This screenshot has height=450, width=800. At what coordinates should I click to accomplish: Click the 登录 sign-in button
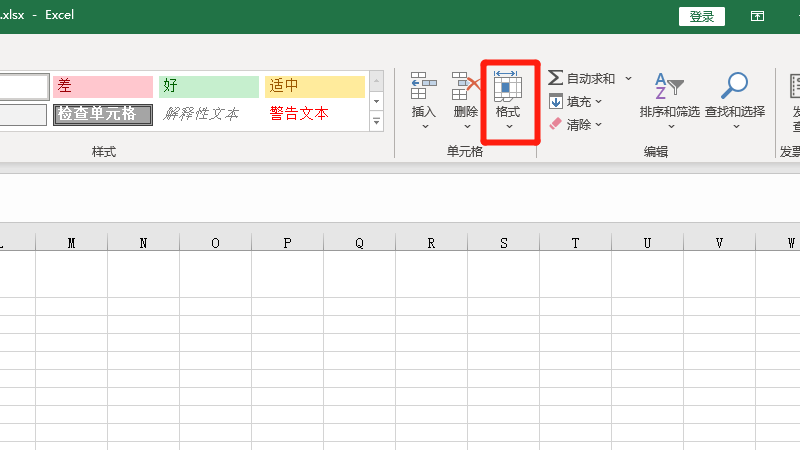[701, 16]
